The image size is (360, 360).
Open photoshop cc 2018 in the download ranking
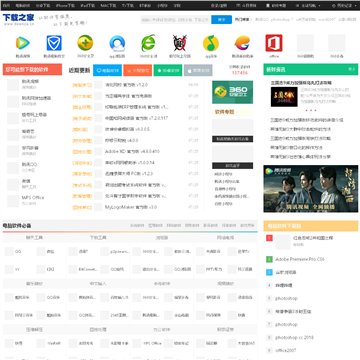click(294, 337)
